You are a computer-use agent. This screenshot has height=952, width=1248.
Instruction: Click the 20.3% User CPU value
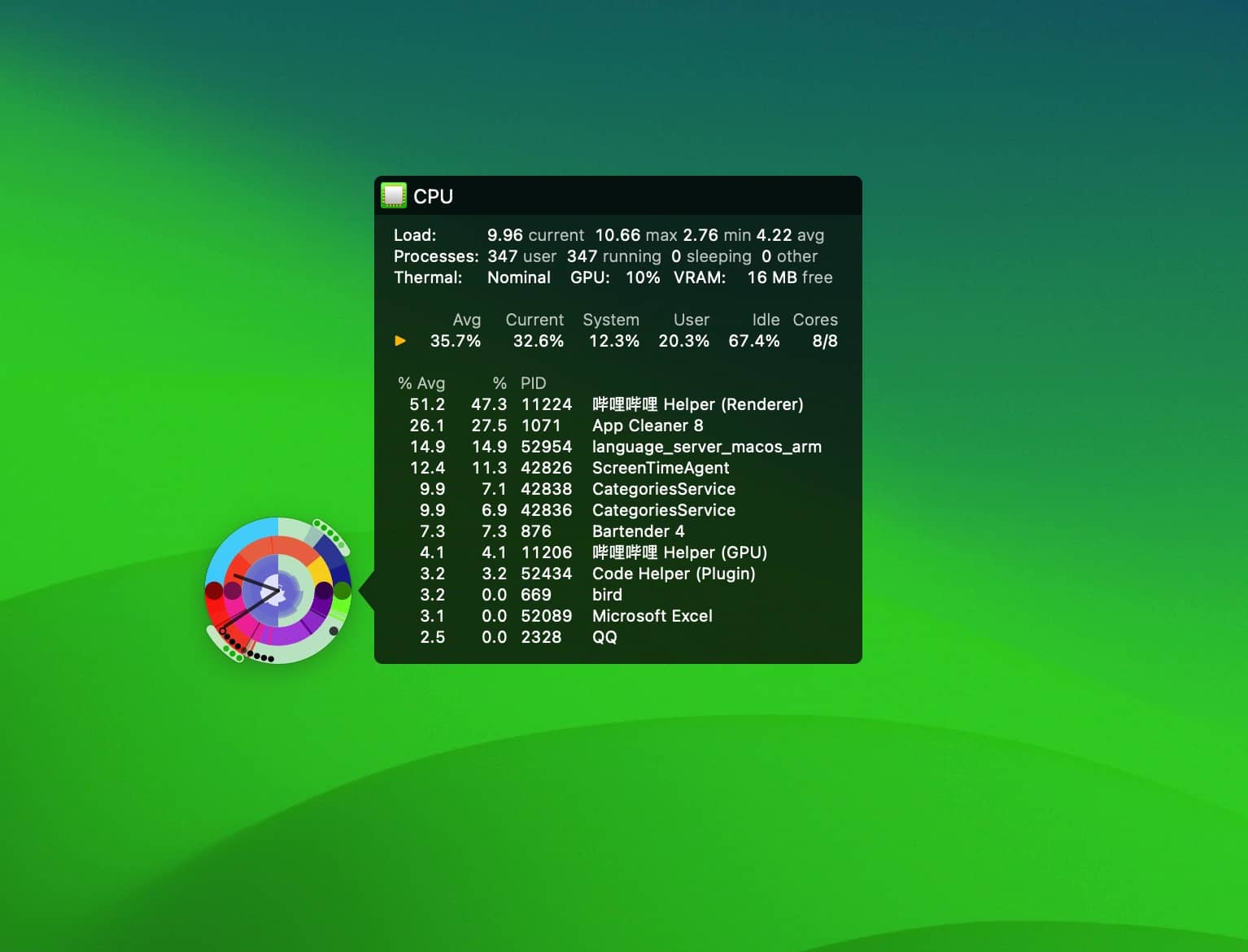(684, 341)
